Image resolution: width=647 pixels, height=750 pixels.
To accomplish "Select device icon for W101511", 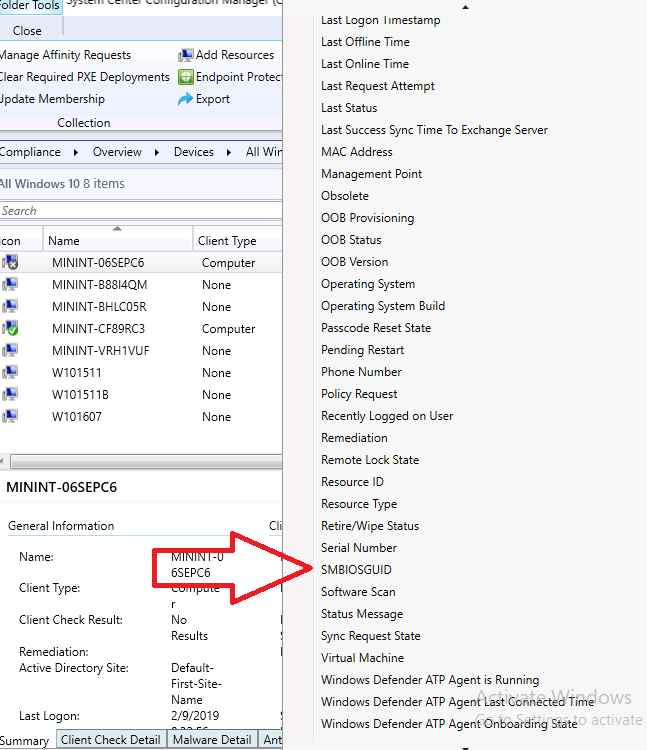I will coord(10,373).
